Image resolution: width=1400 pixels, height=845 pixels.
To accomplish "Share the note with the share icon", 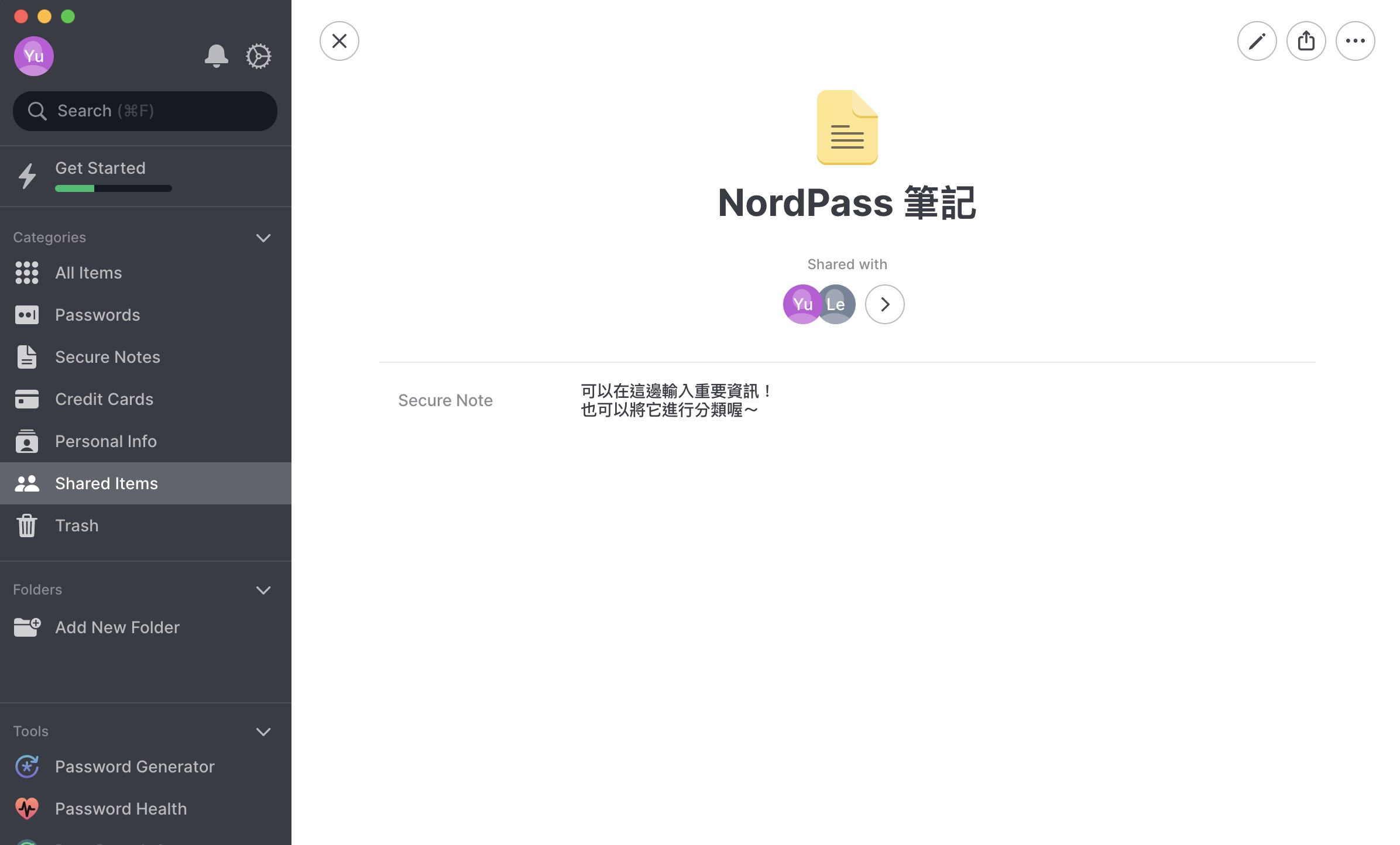I will [1306, 41].
